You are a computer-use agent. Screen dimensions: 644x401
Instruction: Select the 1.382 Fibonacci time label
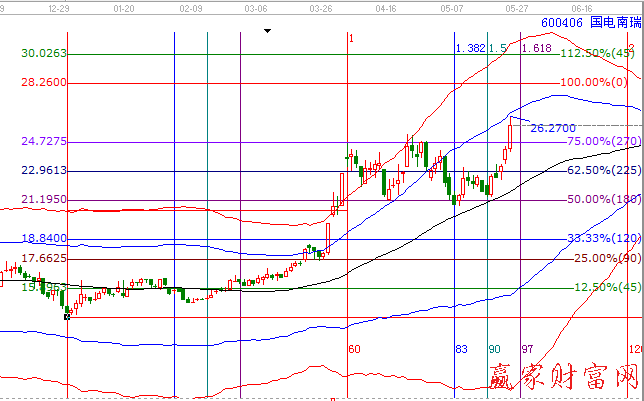coord(470,48)
